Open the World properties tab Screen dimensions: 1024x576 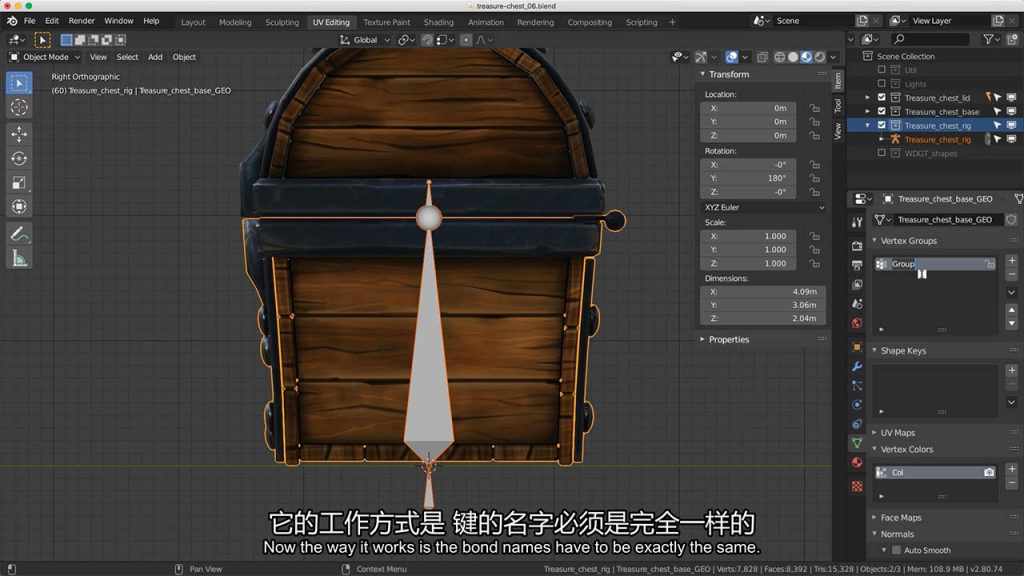[857, 323]
